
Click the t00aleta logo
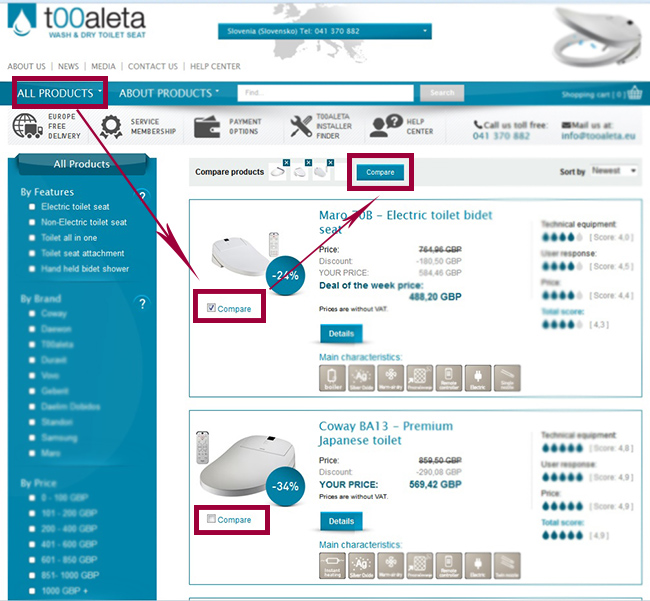[77, 21]
